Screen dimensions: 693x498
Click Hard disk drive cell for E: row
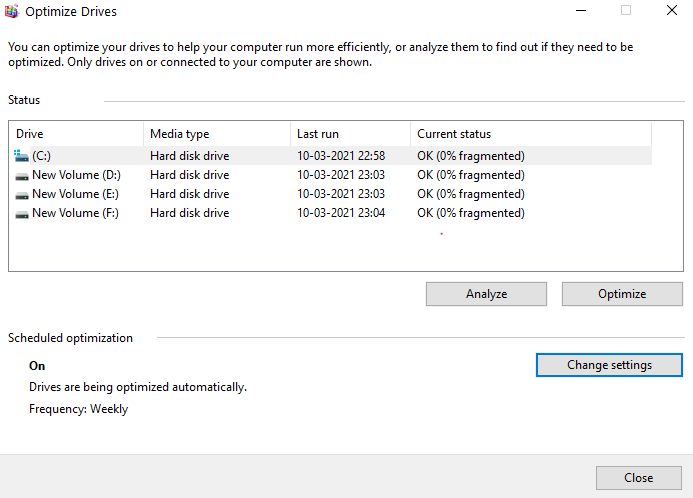pos(190,194)
